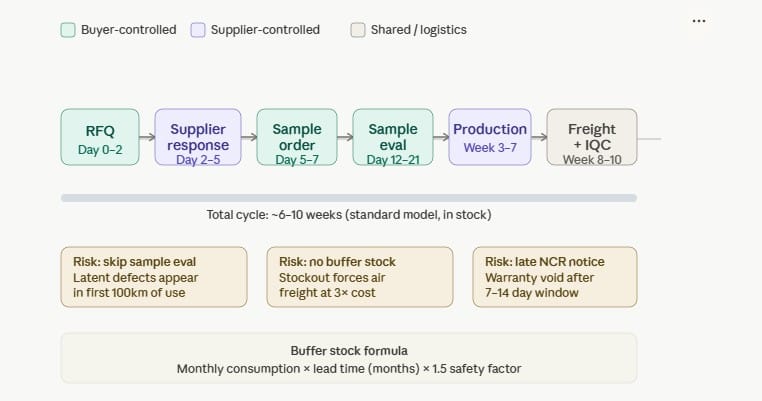Select the RFQ Day 0–2 step box

pyautogui.click(x=100, y=137)
